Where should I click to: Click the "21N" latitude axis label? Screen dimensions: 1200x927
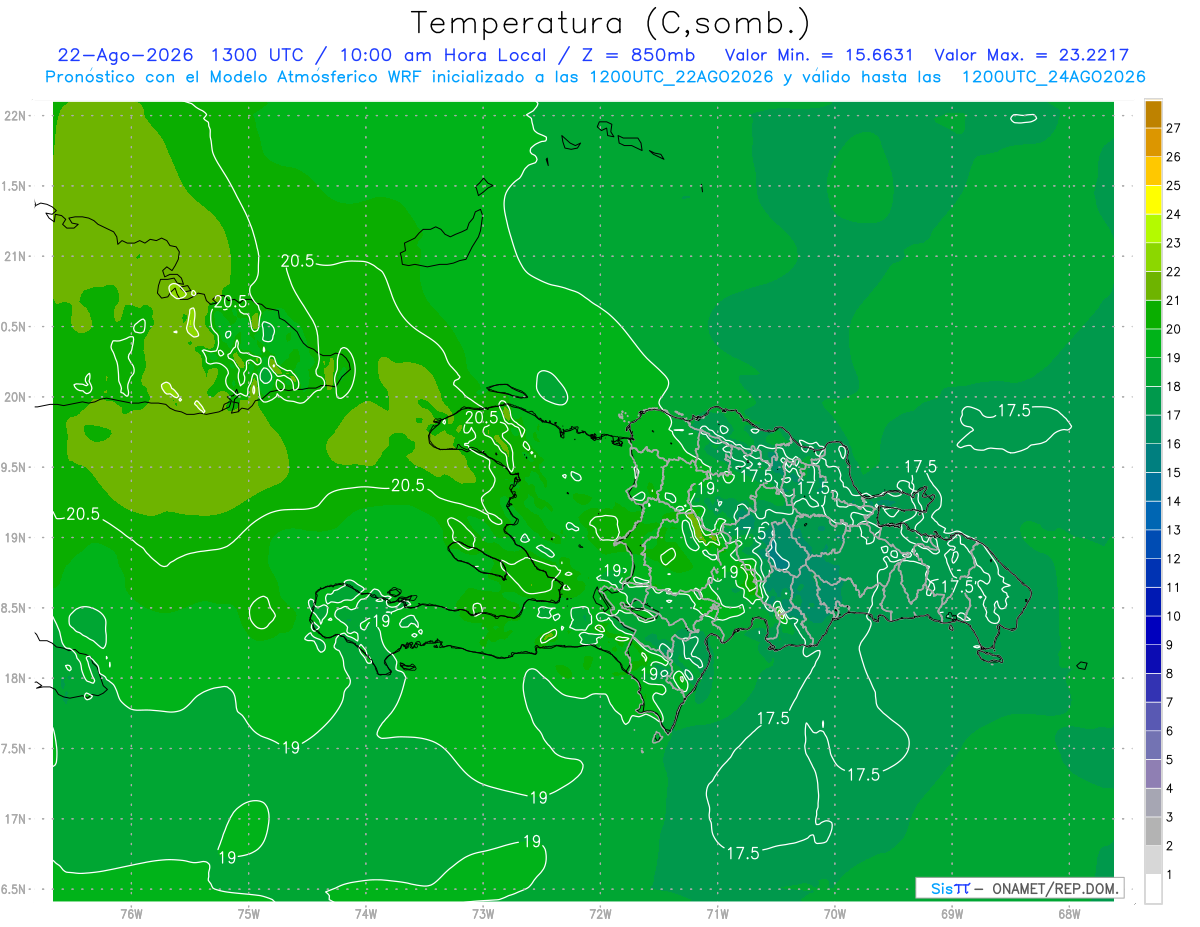click(17, 257)
